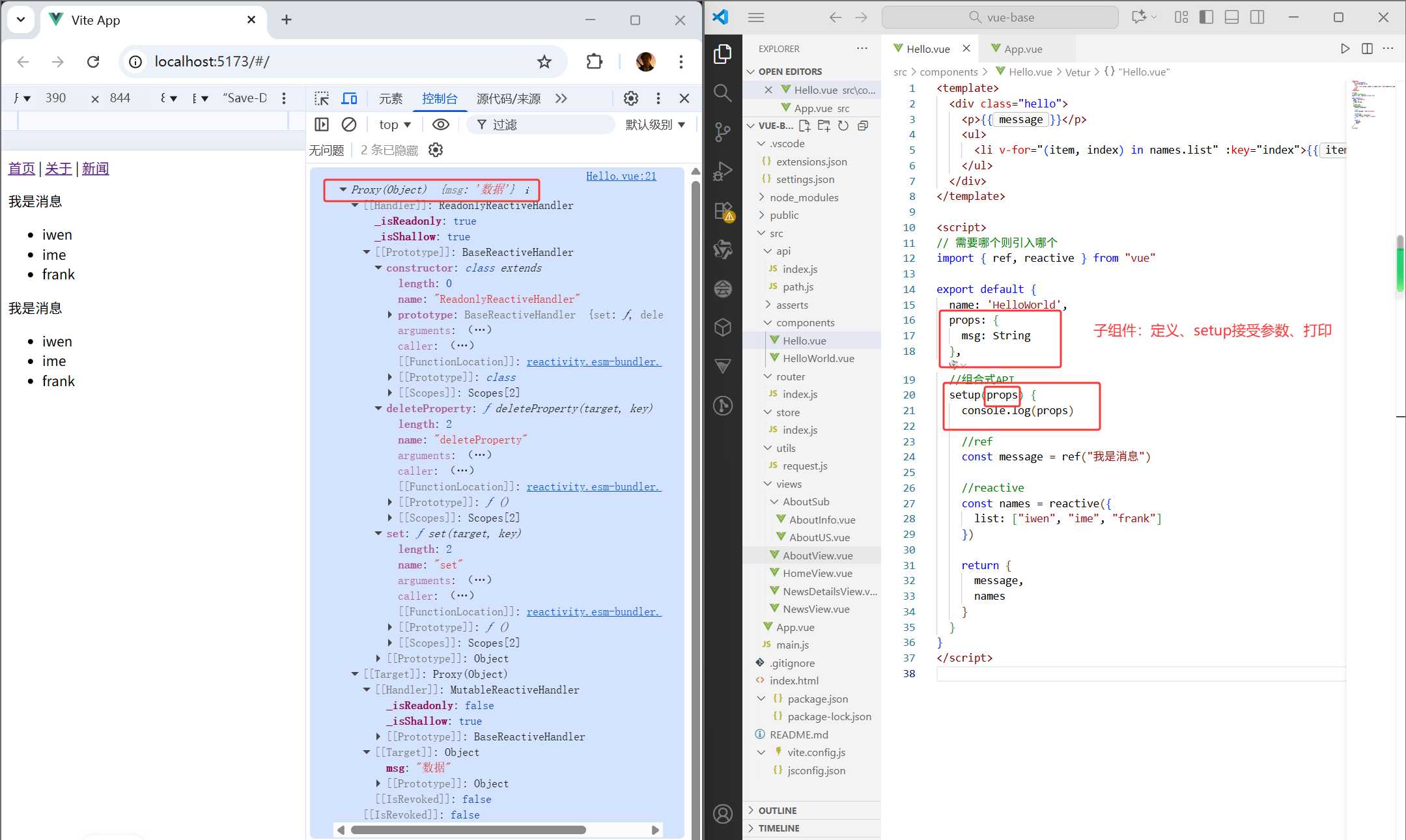Click the split editor right icon
The height and width of the screenshot is (840, 1406).
coord(1367,49)
